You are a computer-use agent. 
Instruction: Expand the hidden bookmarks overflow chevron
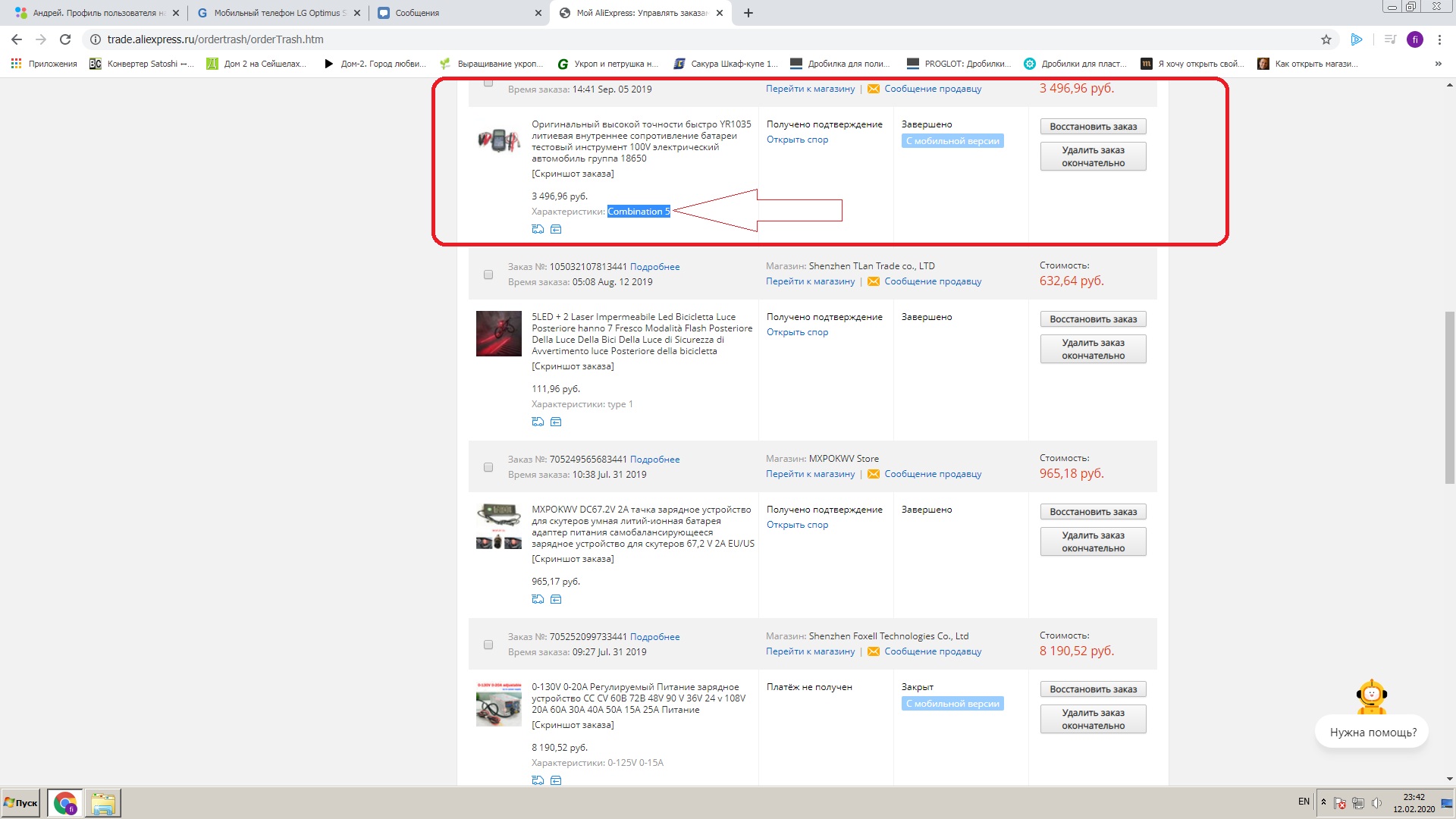pyautogui.click(x=1438, y=64)
